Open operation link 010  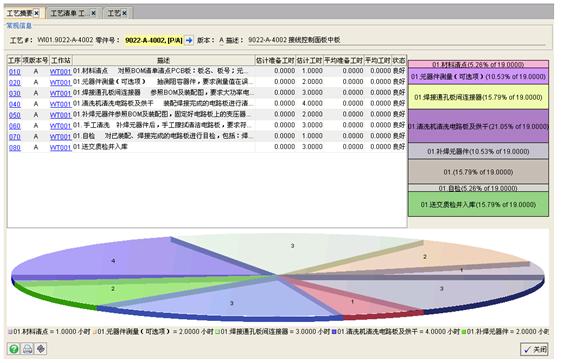[15, 72]
